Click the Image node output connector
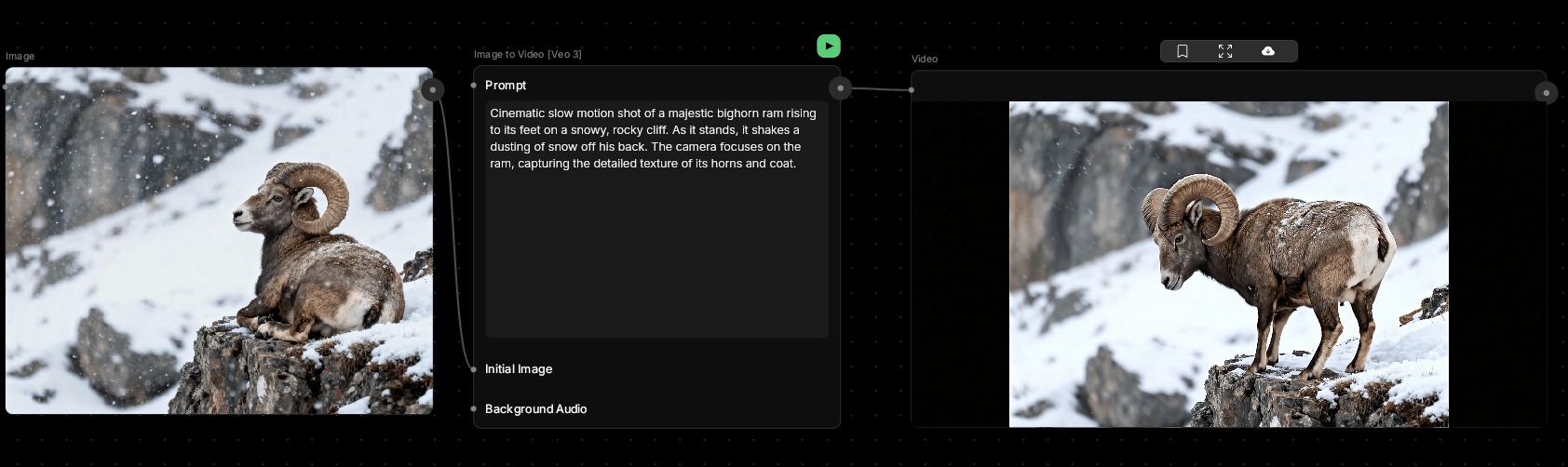The width and height of the screenshot is (1568, 467). (432, 89)
